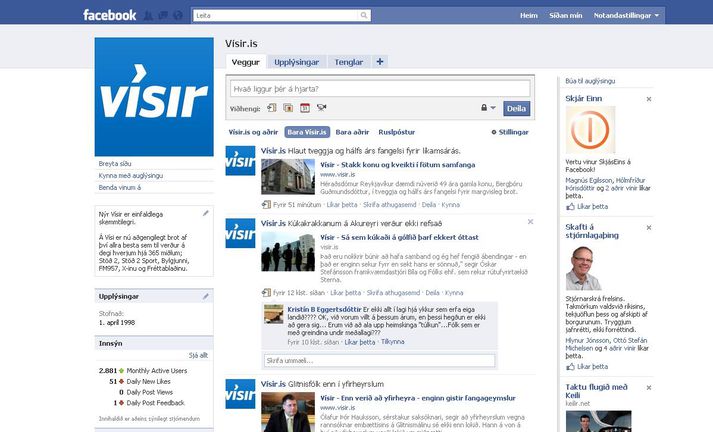Select the Bara Visir.is filter
Screen dimensions: 713x432
click(x=307, y=132)
